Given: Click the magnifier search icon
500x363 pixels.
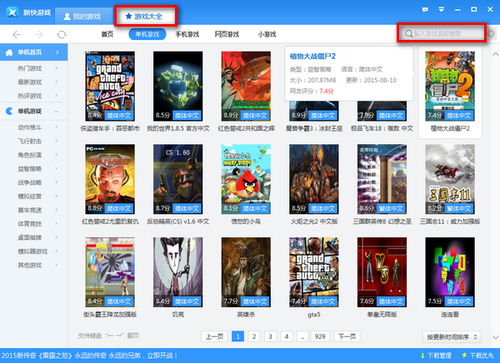Looking at the screenshot, I should click(409, 33).
